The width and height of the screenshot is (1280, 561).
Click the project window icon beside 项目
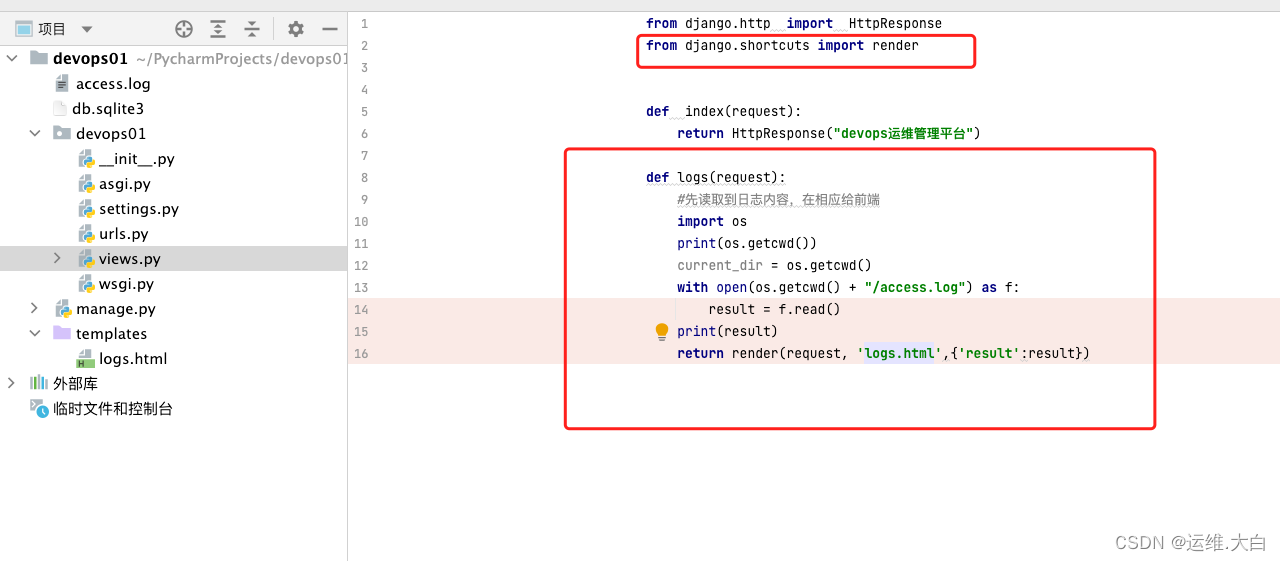(23, 29)
